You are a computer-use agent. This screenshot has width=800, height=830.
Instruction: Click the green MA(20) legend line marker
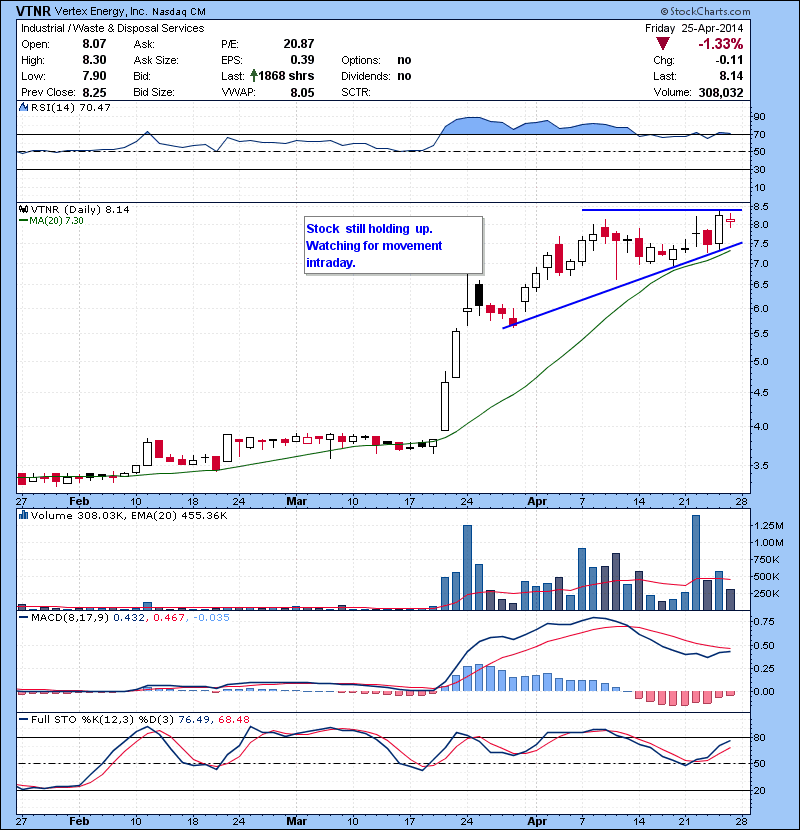coord(23,221)
